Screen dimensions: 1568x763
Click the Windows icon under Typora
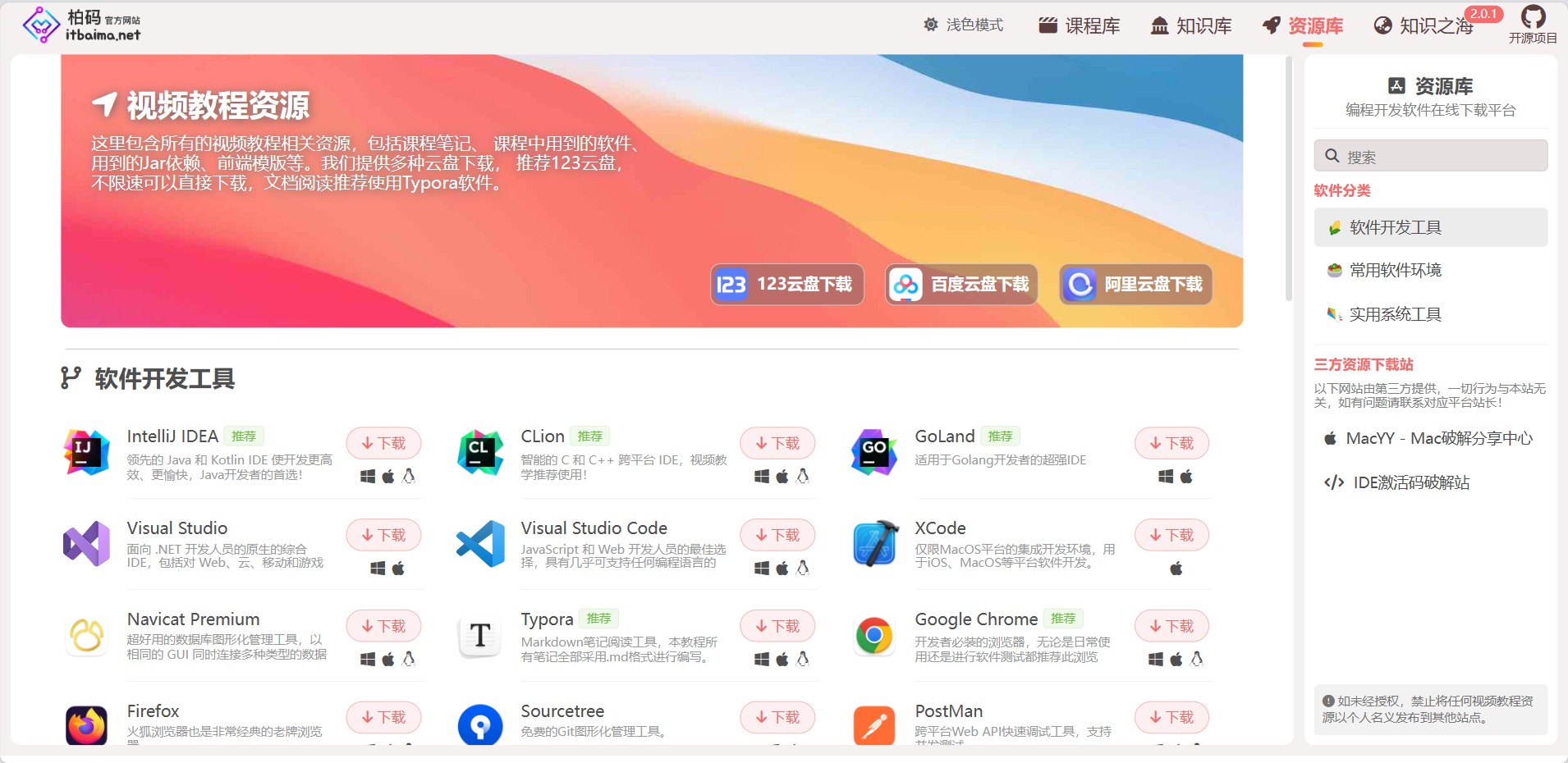[x=762, y=659]
